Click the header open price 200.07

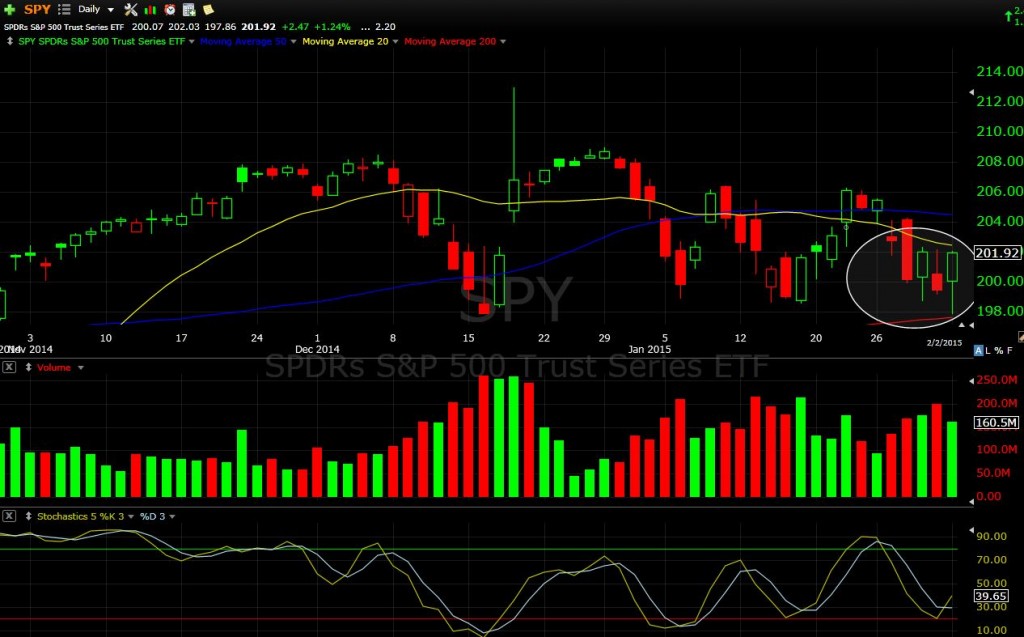[x=148, y=27]
